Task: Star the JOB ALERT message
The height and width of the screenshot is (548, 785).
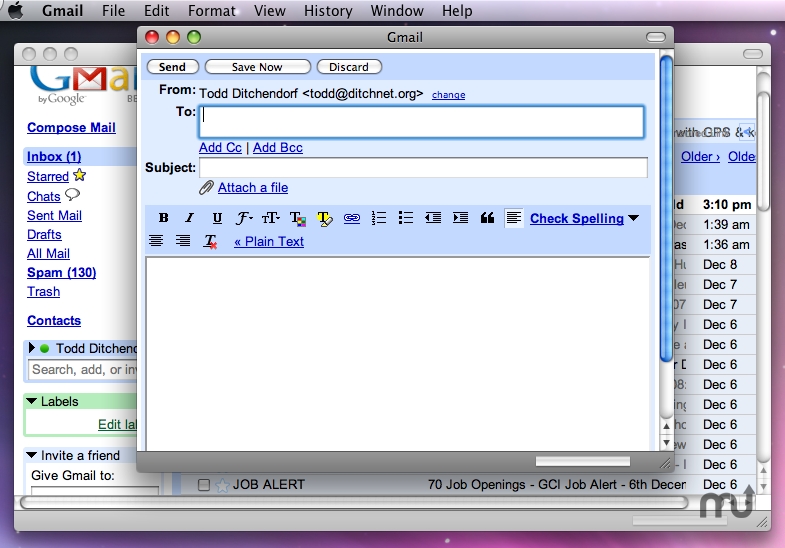Action: (222, 484)
